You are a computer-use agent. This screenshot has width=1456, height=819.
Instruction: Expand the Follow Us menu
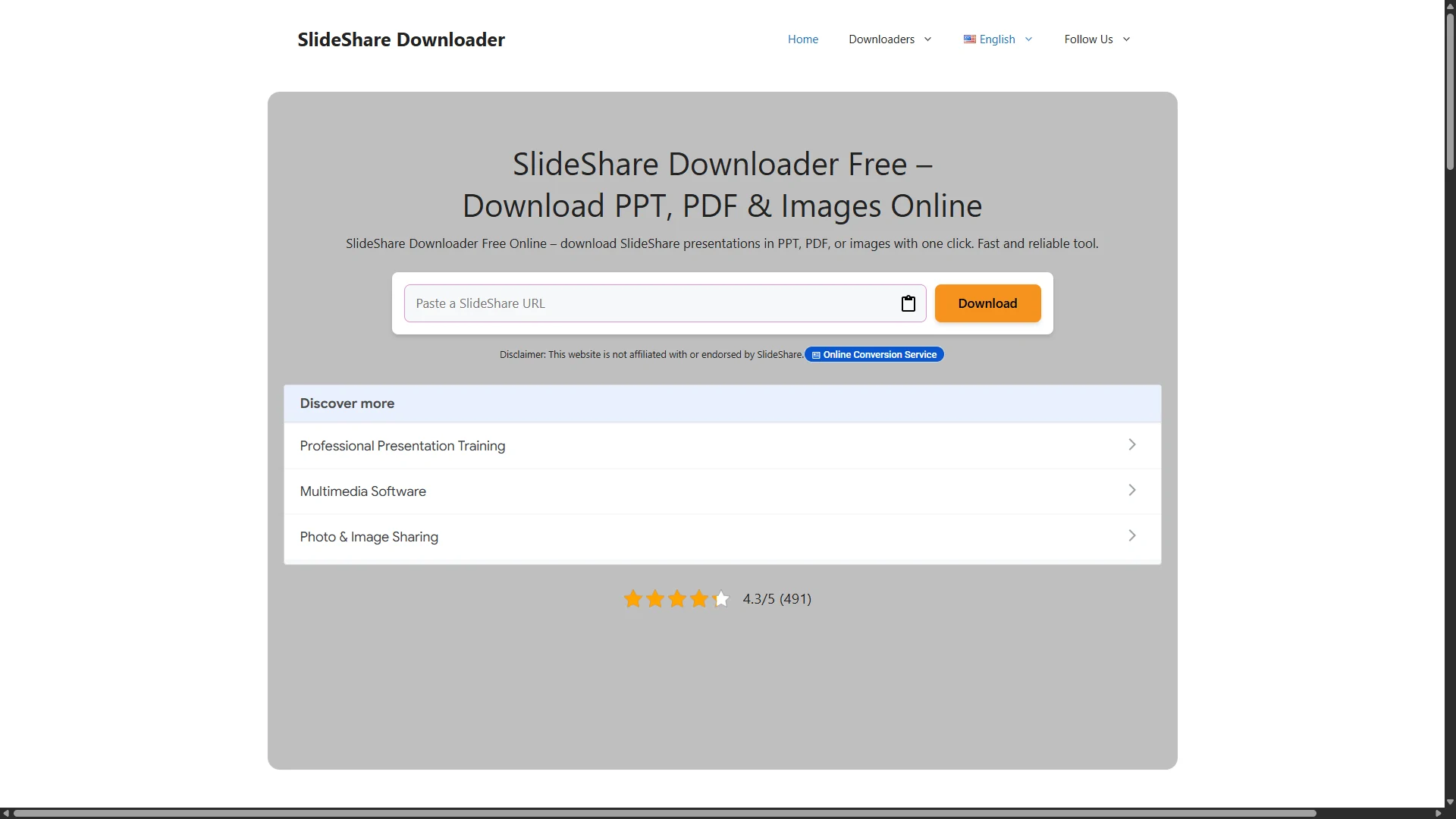1097,39
